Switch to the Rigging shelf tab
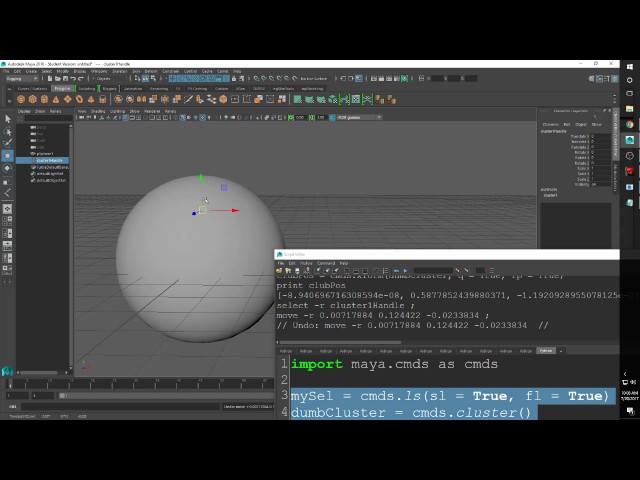This screenshot has width=640, height=480. point(109,89)
